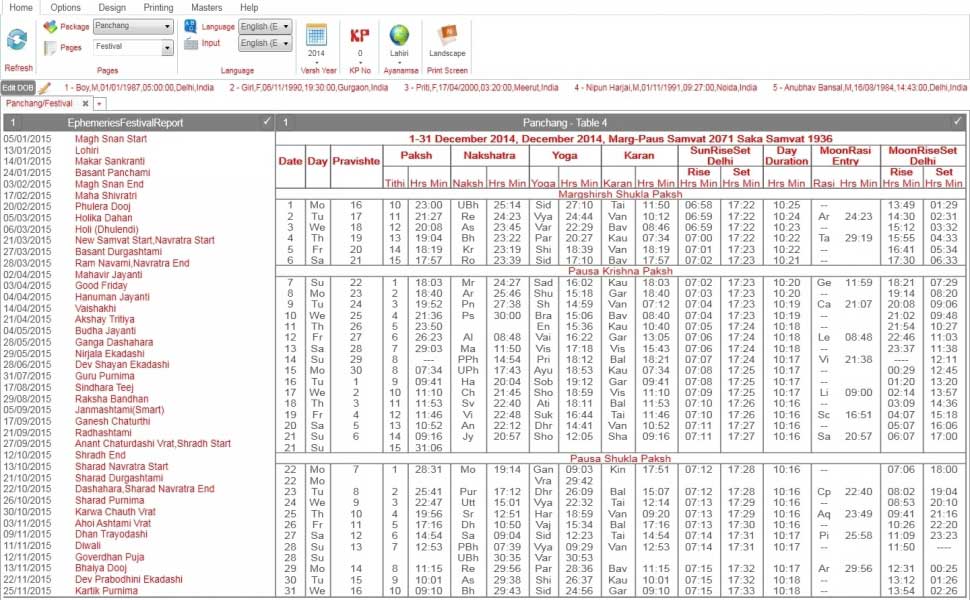
Task: Click the Ayanamsa globe icon
Action: (x=399, y=35)
